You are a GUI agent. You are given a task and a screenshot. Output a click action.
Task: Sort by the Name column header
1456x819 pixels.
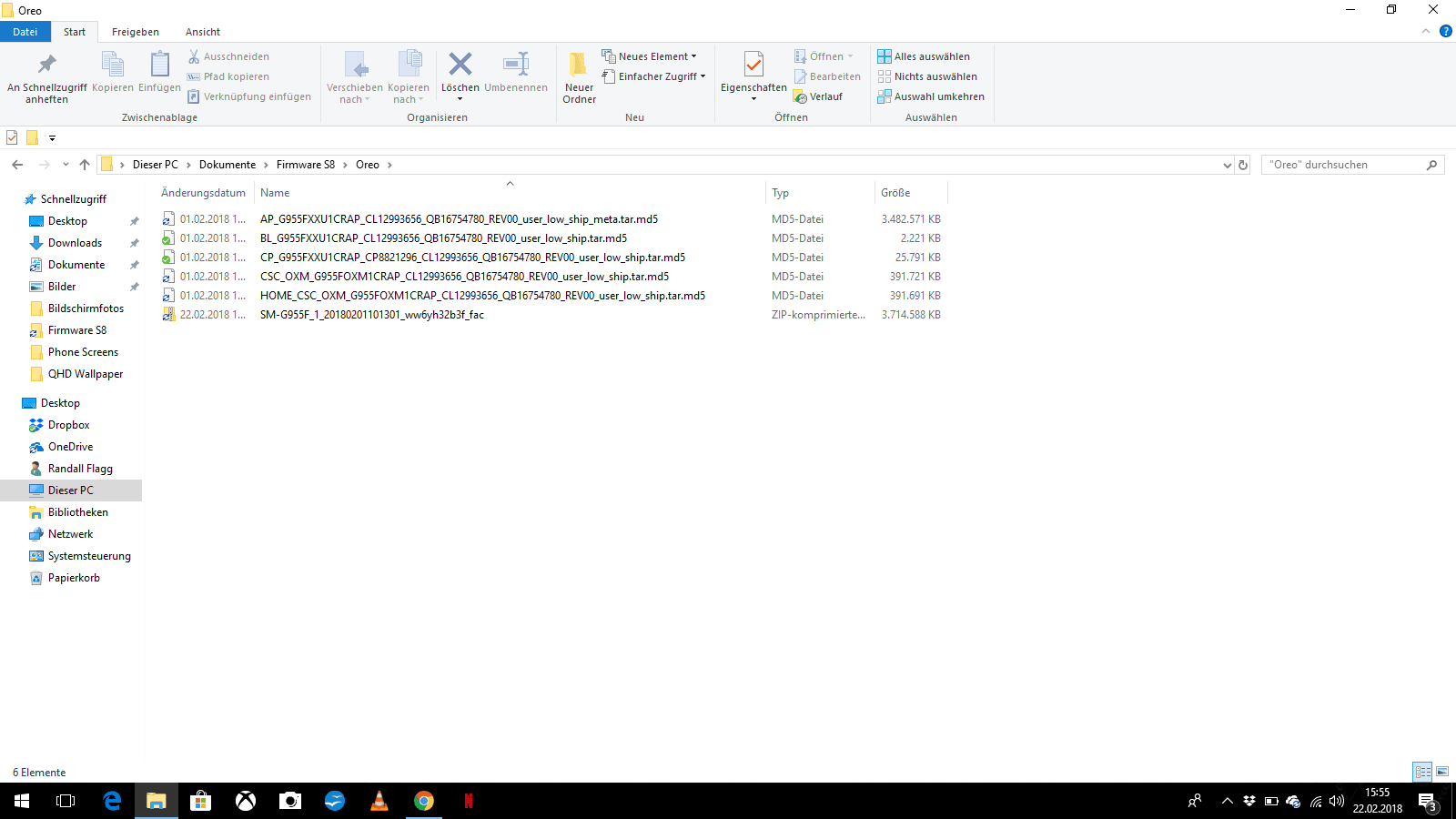click(x=510, y=193)
